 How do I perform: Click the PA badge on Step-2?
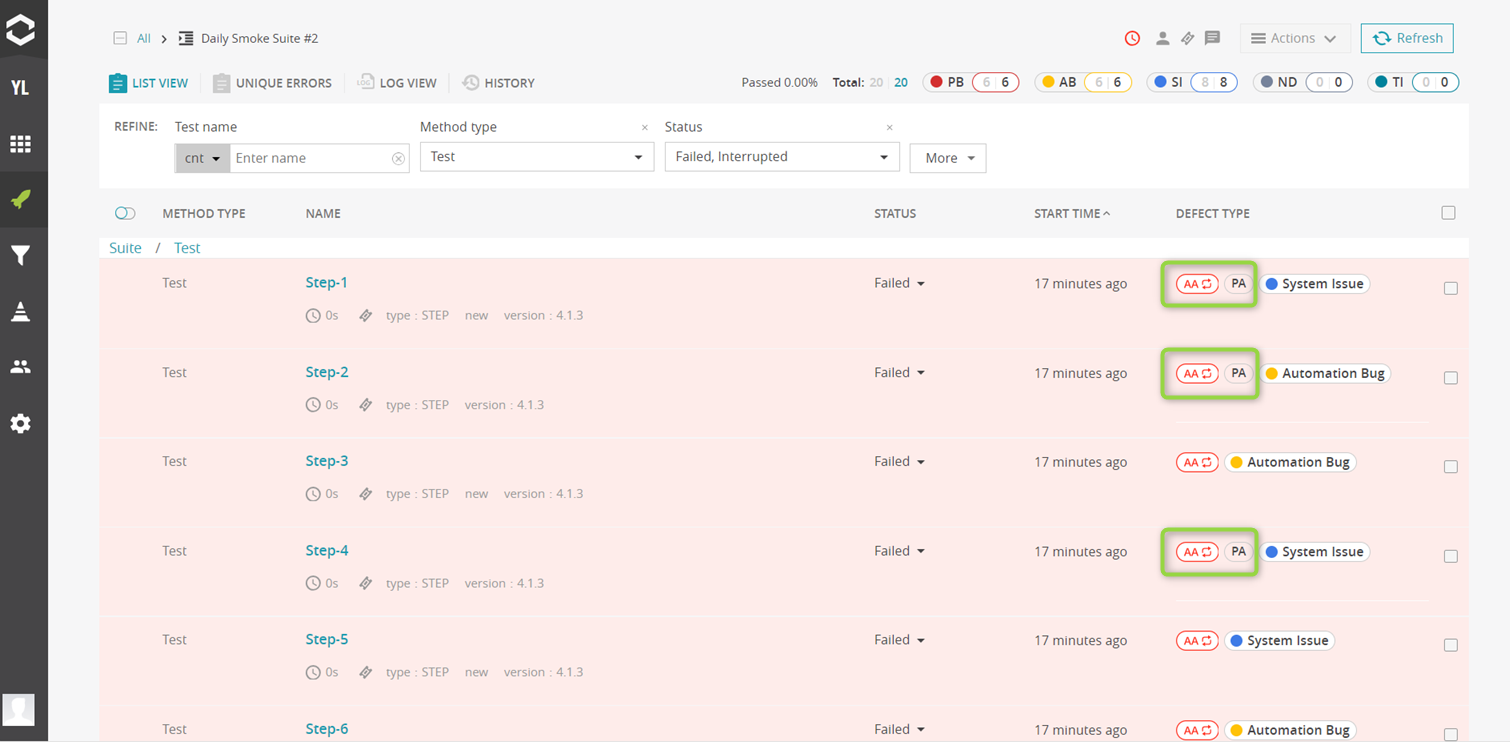tap(1238, 373)
